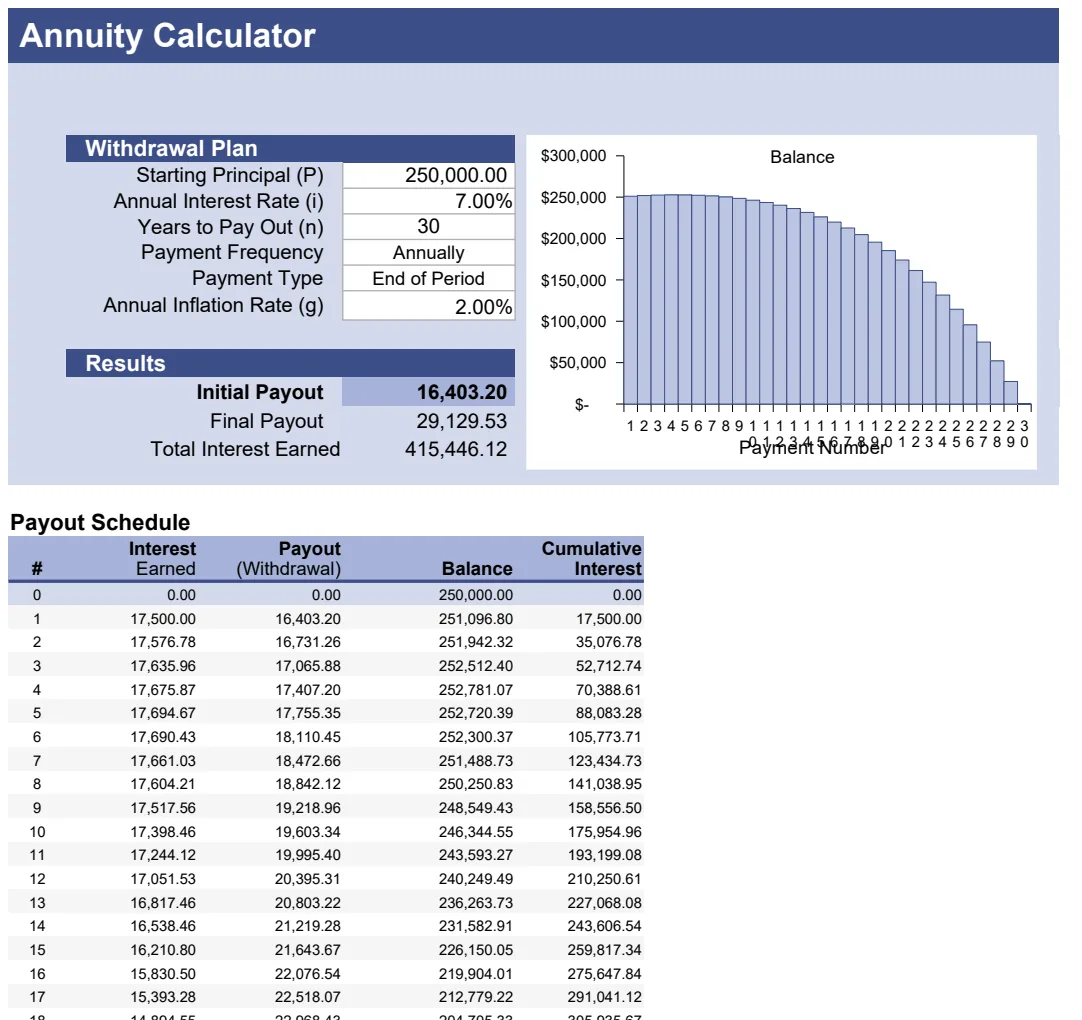This screenshot has height=1020, width=1082.
Task: Click interest earned cell 17,051.53
Action: [163, 879]
